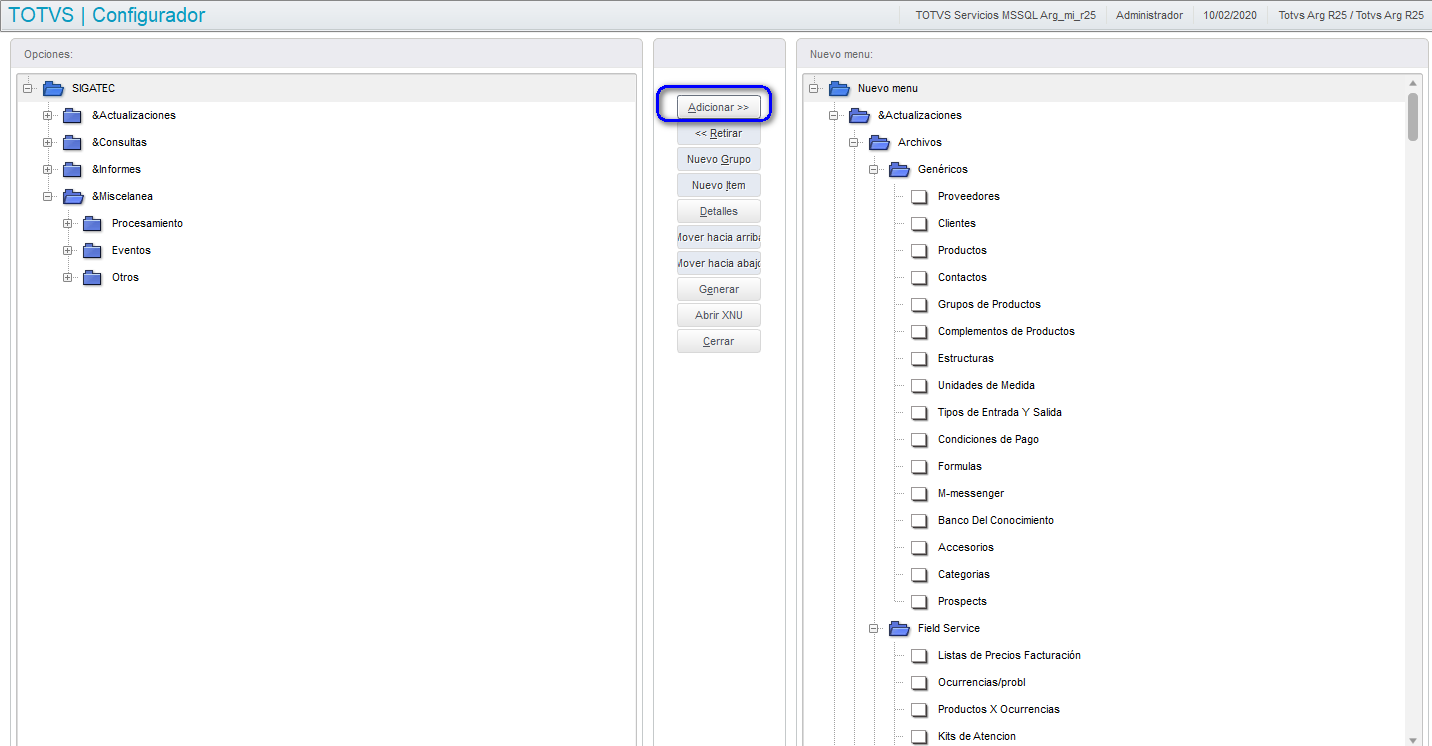This screenshot has width=1432, height=746.
Task: Click Mover hacia arriba button
Action: (x=718, y=237)
